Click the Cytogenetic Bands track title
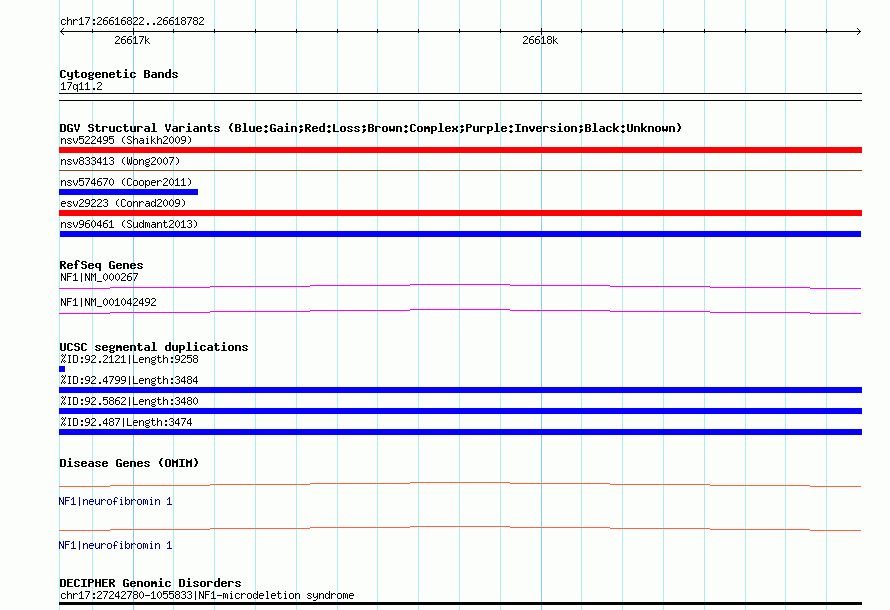 coord(119,74)
